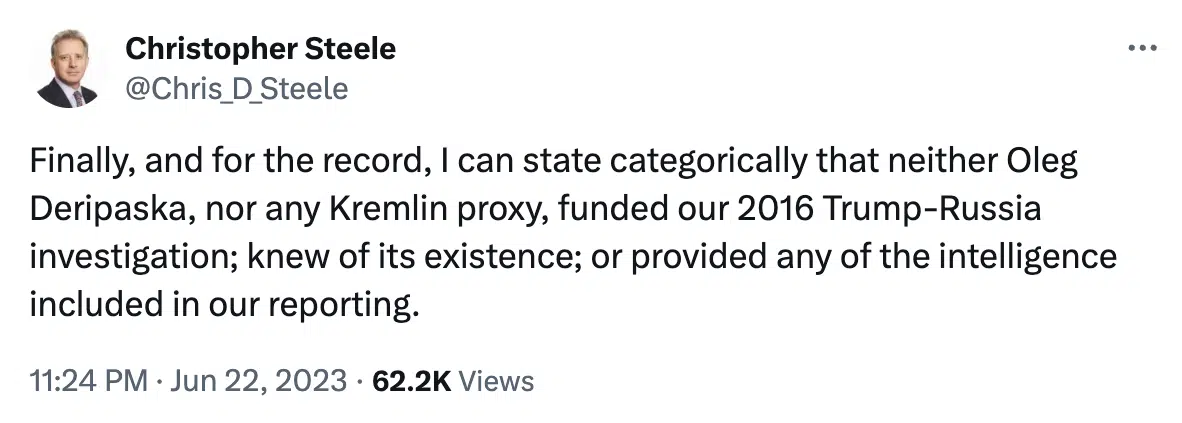Click Christopher Steele's profile avatar photo
Viewport: 1182px width, 423px height.
(x=67, y=69)
